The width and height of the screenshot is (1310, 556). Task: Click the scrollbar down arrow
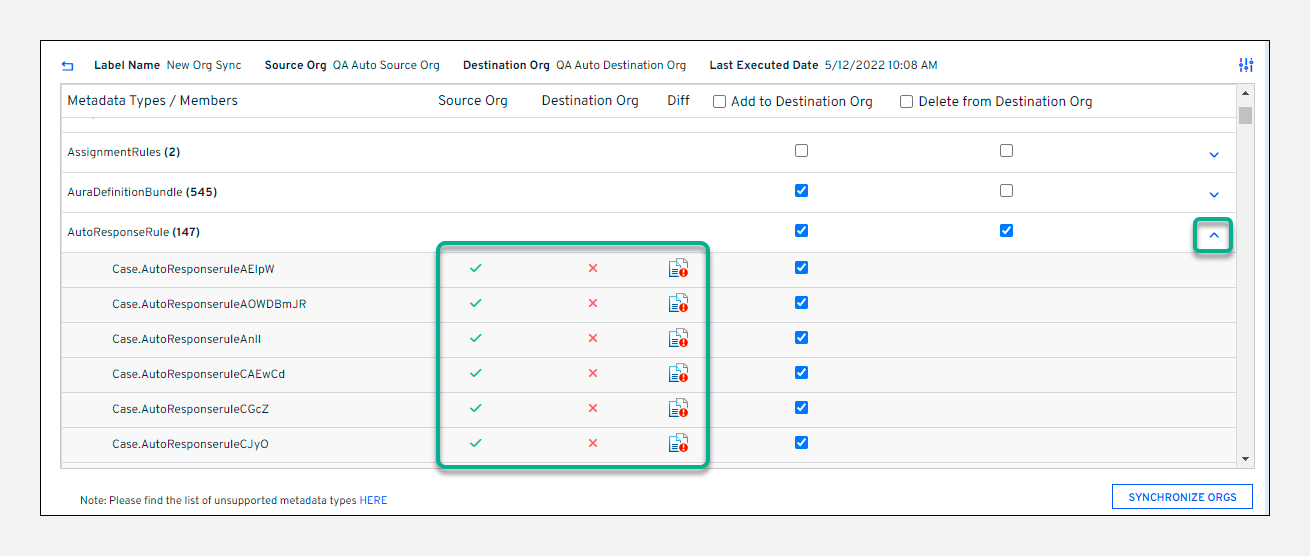coord(1245,458)
